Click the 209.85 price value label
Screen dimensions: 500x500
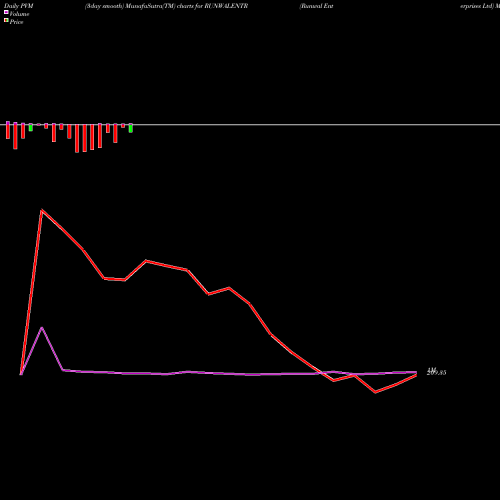[436, 373]
